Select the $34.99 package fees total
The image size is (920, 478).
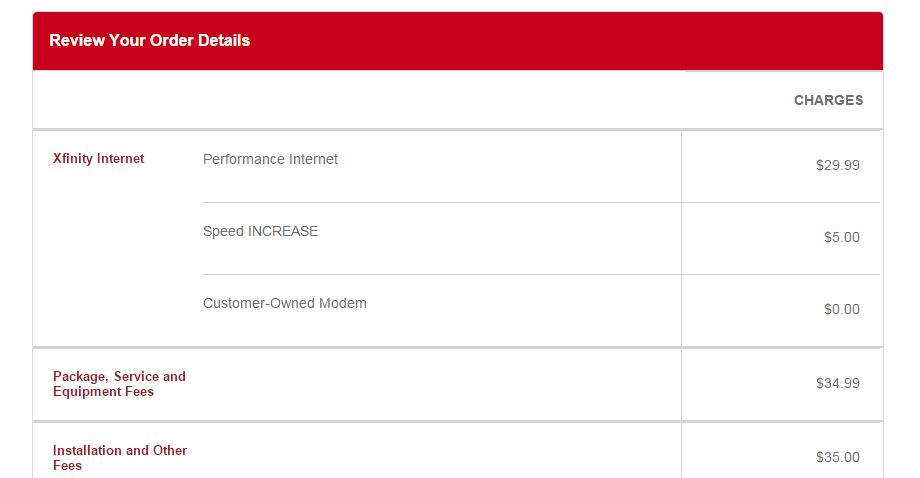(x=837, y=384)
